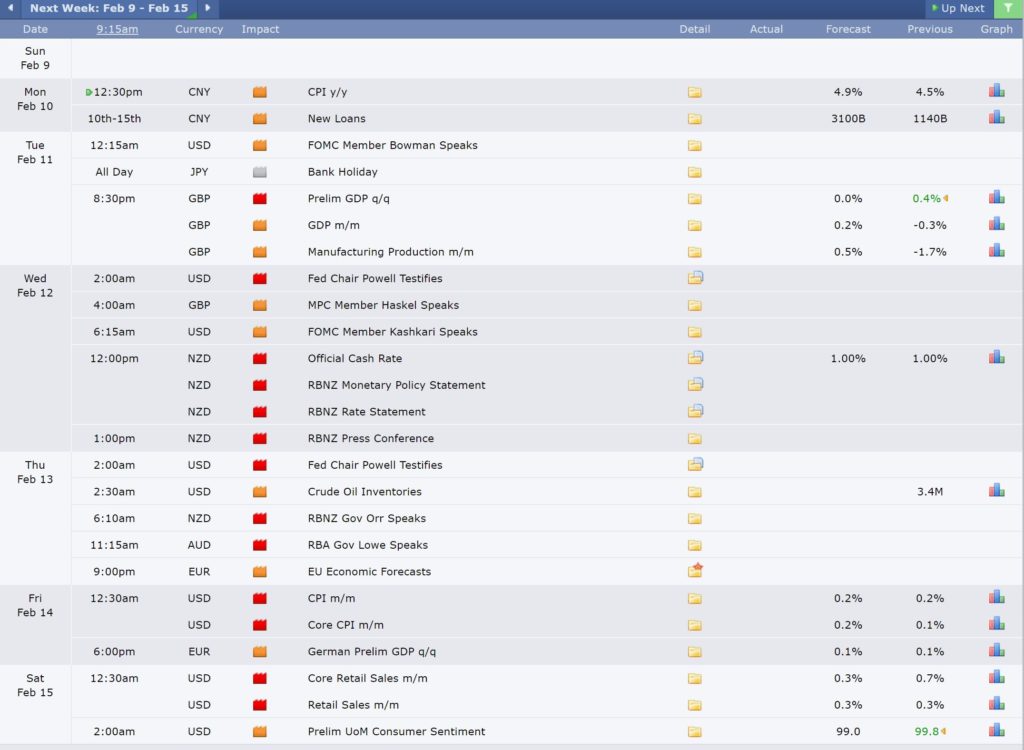Show graph for Prelim GDP q/q
The width and height of the screenshot is (1024, 750).
coord(997,197)
